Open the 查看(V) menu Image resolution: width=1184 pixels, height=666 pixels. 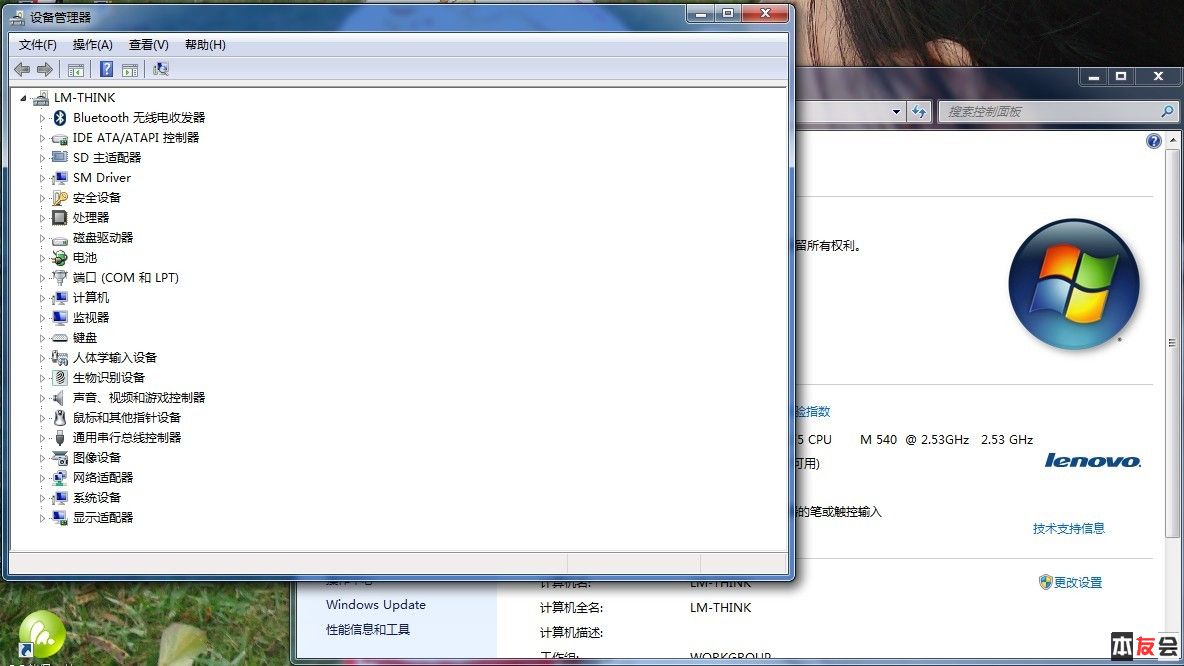click(148, 45)
